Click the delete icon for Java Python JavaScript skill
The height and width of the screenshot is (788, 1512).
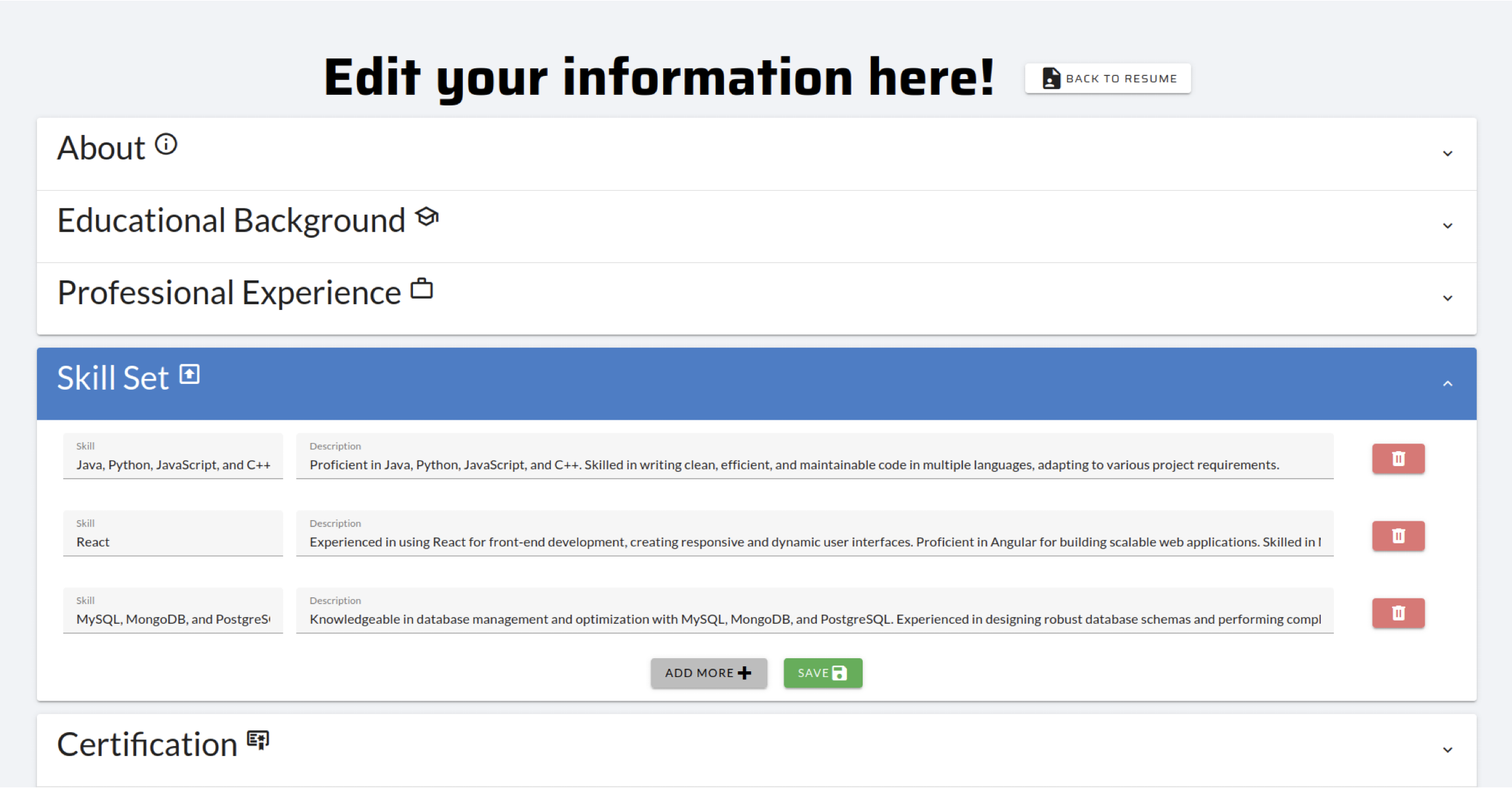[x=1397, y=459]
